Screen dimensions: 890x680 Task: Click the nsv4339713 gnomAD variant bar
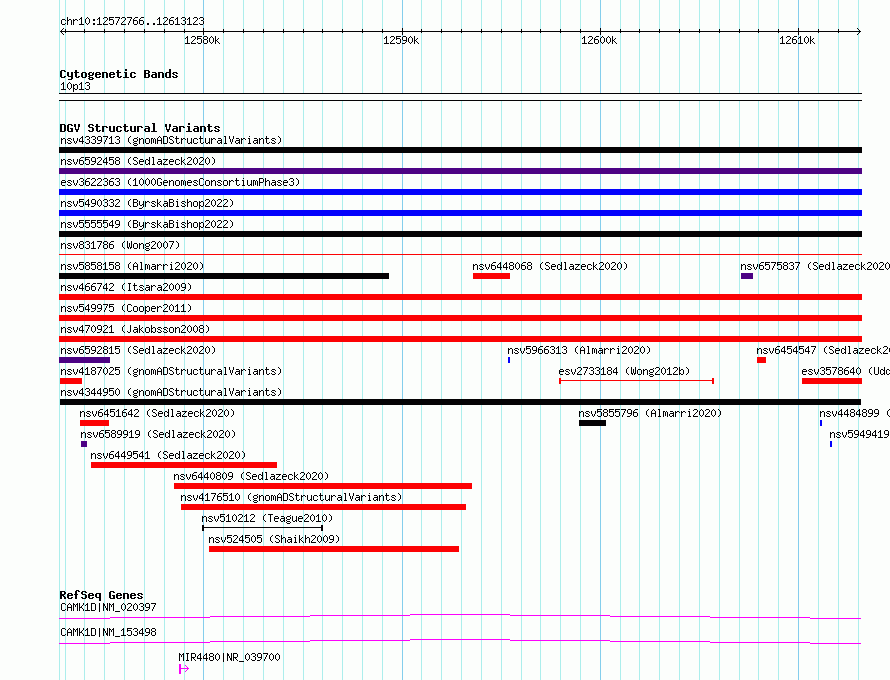[x=460, y=150]
